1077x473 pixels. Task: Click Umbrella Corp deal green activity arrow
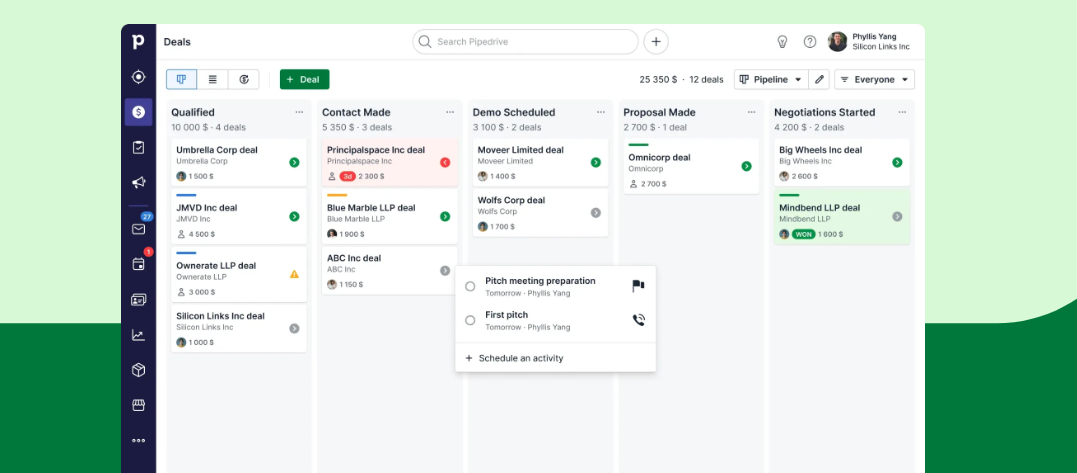coord(294,163)
